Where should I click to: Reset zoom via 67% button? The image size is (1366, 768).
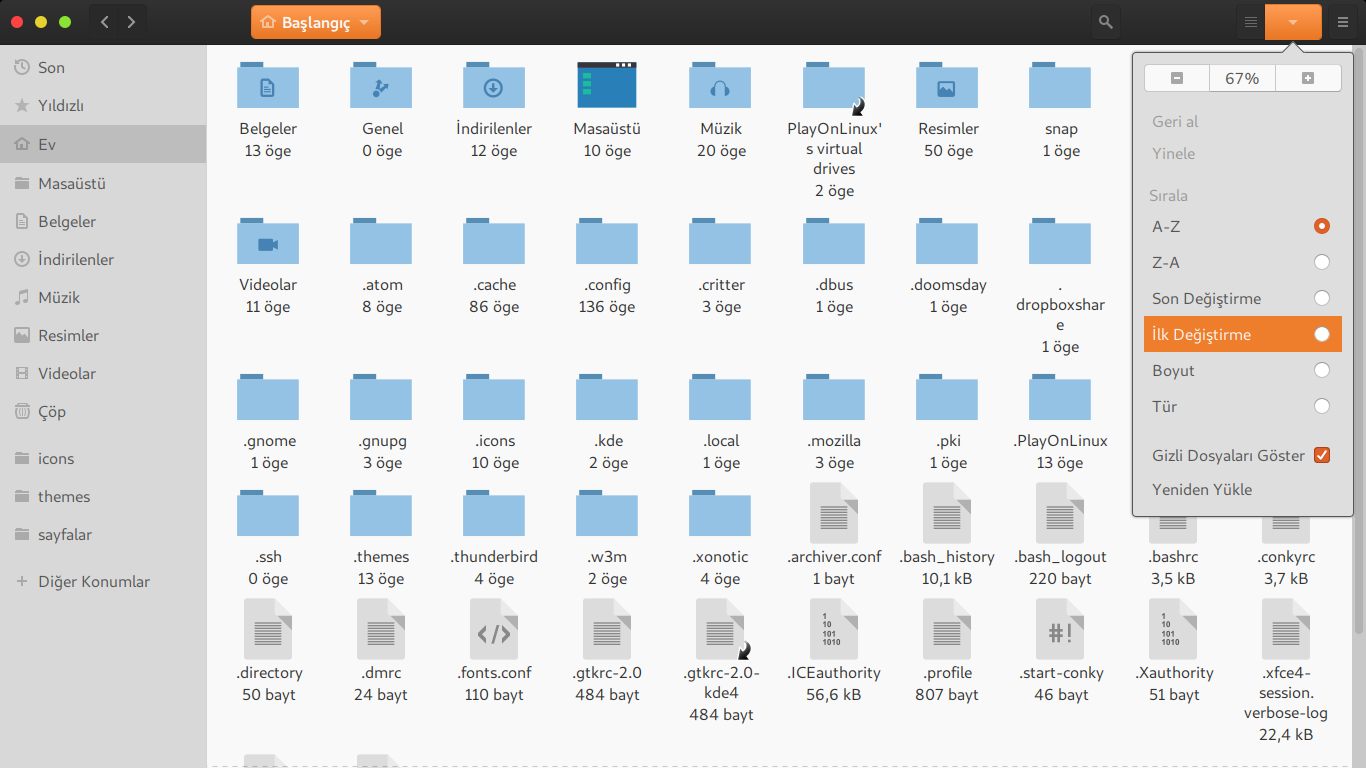(x=1242, y=78)
